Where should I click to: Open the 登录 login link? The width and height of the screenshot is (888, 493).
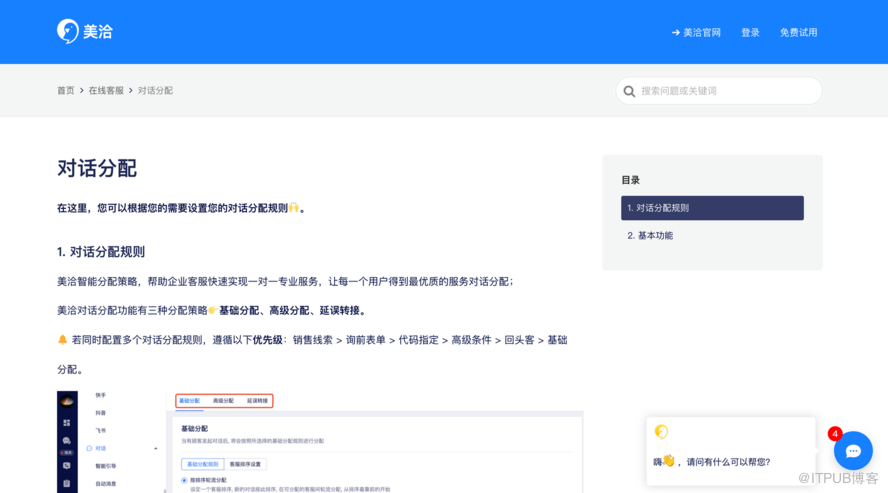[750, 33]
